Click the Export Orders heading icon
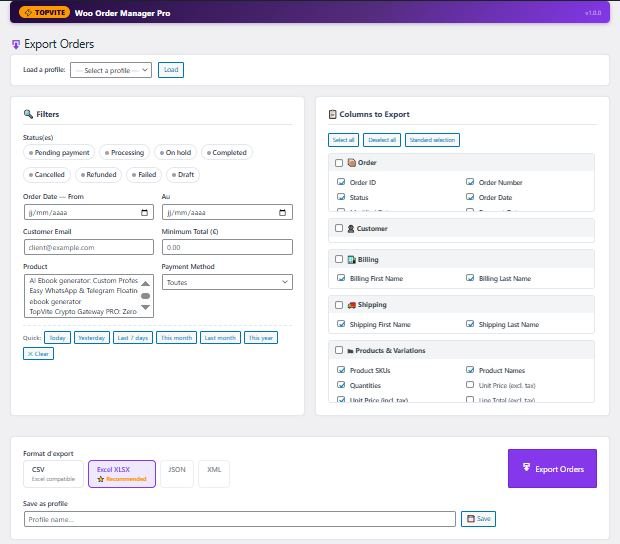Screen dimensions: 620x544 [15, 44]
